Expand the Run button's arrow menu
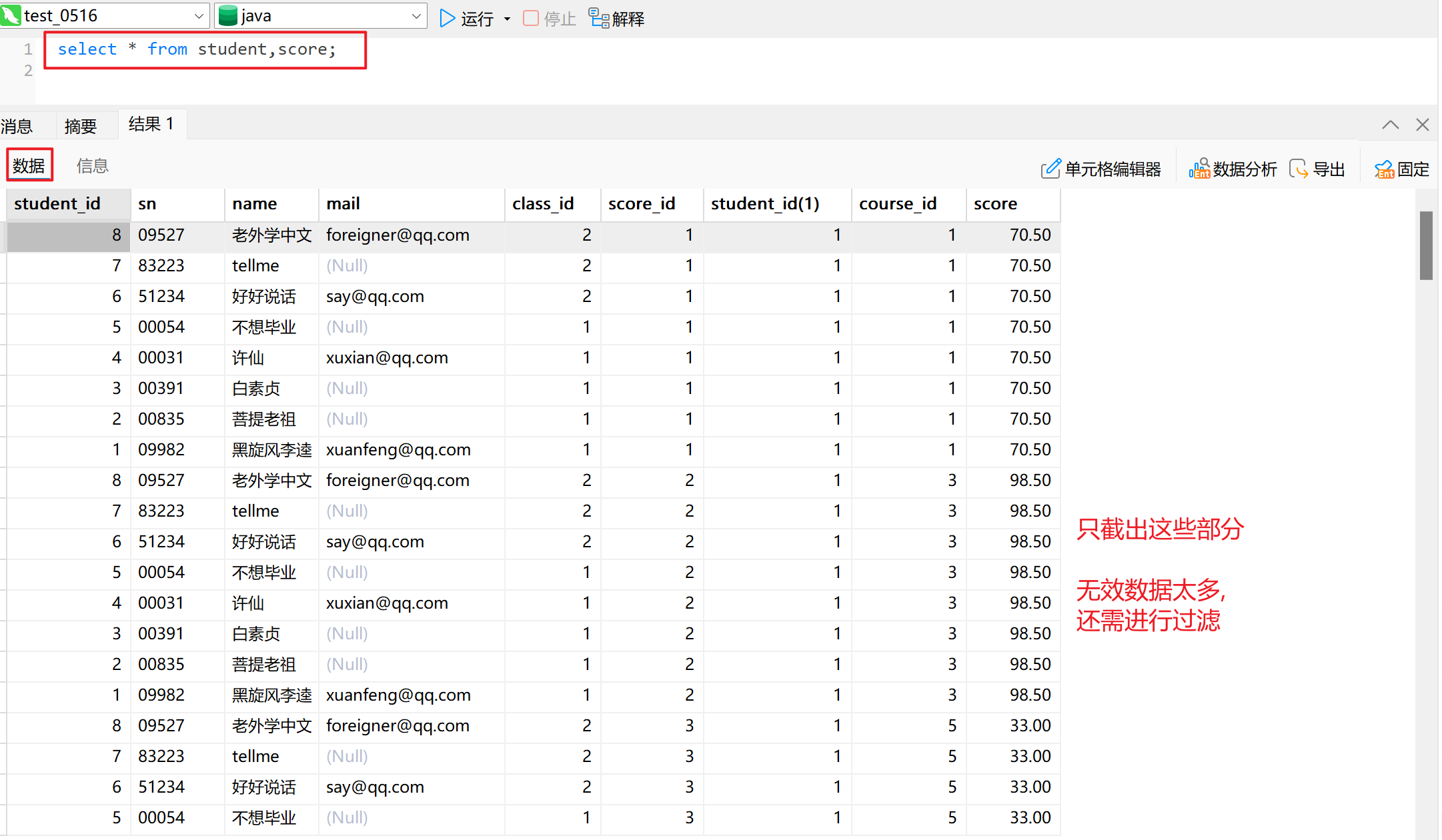This screenshot has height=840, width=1442. click(507, 19)
